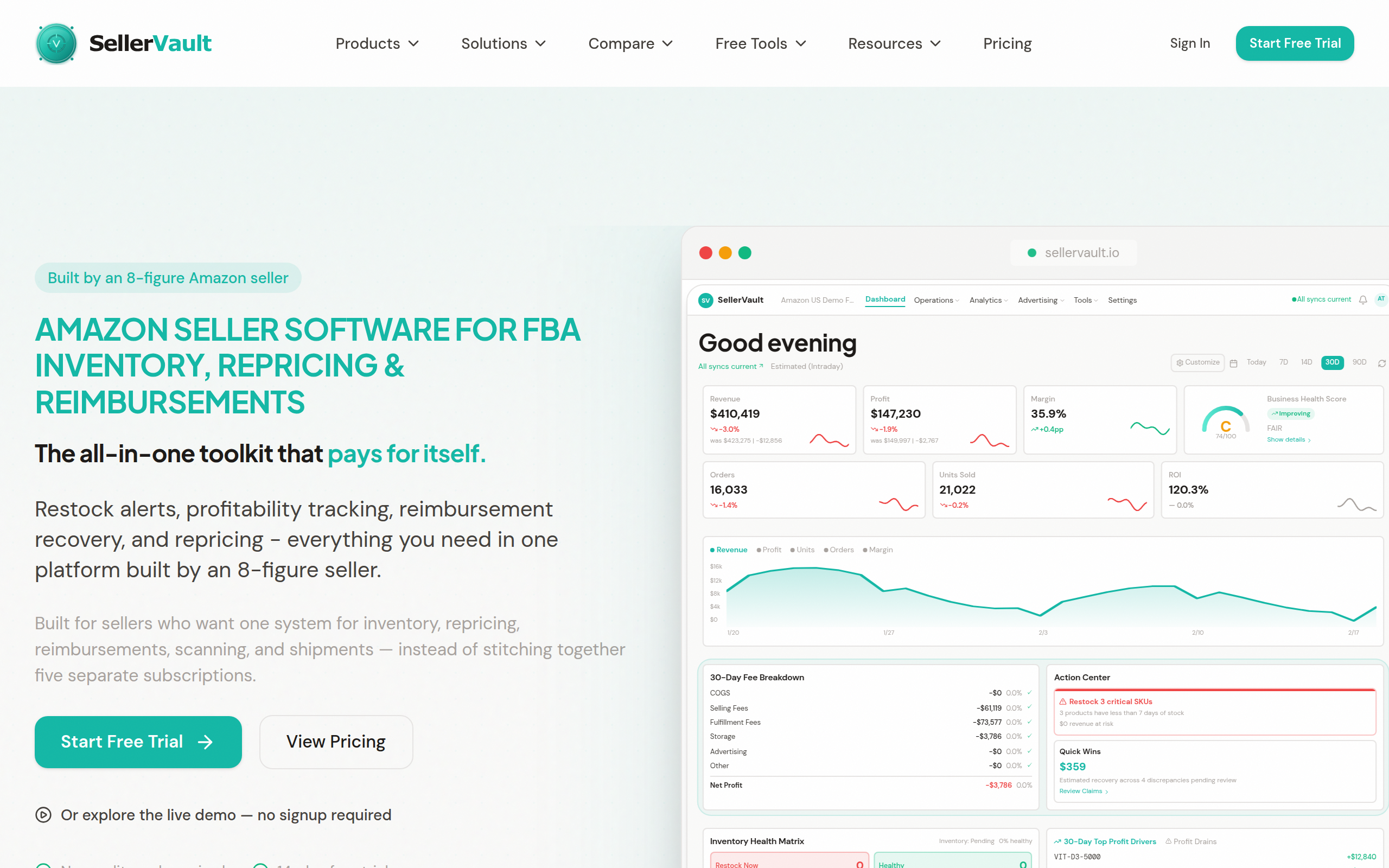Select the Dashboard tab

(885, 299)
